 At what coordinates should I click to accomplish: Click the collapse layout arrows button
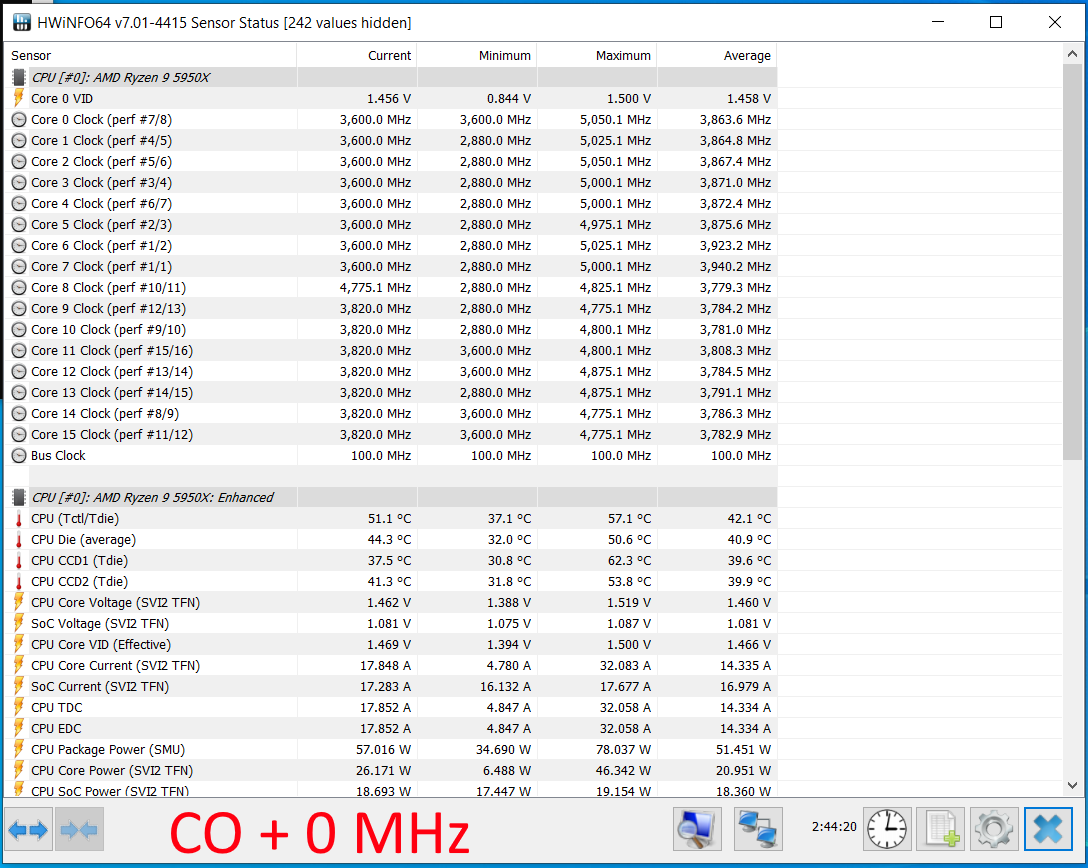pyautogui.click(x=79, y=829)
